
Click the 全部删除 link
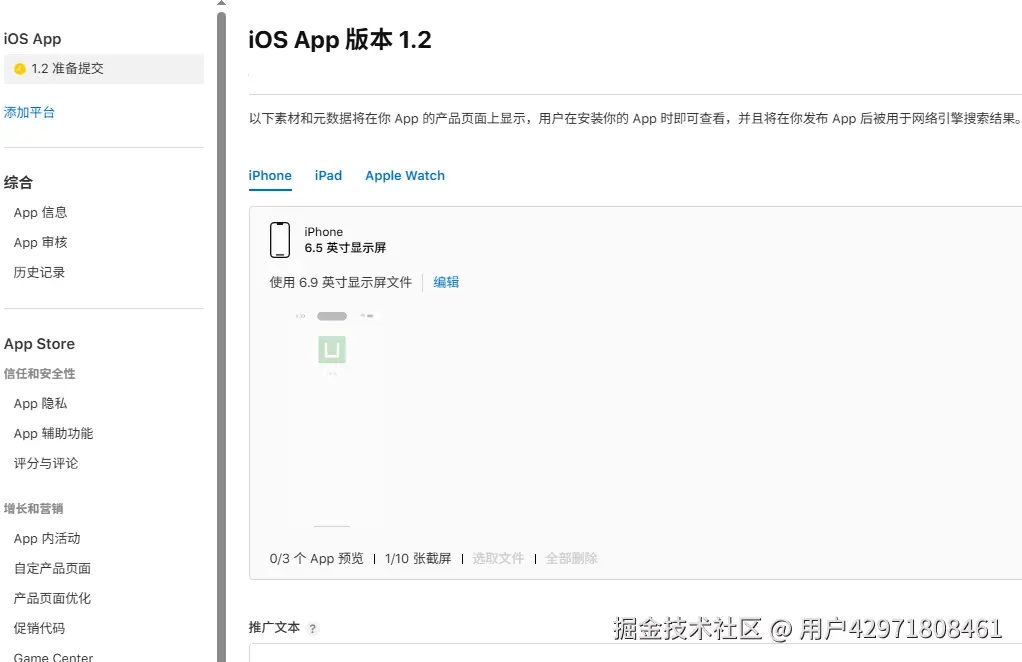coord(572,558)
